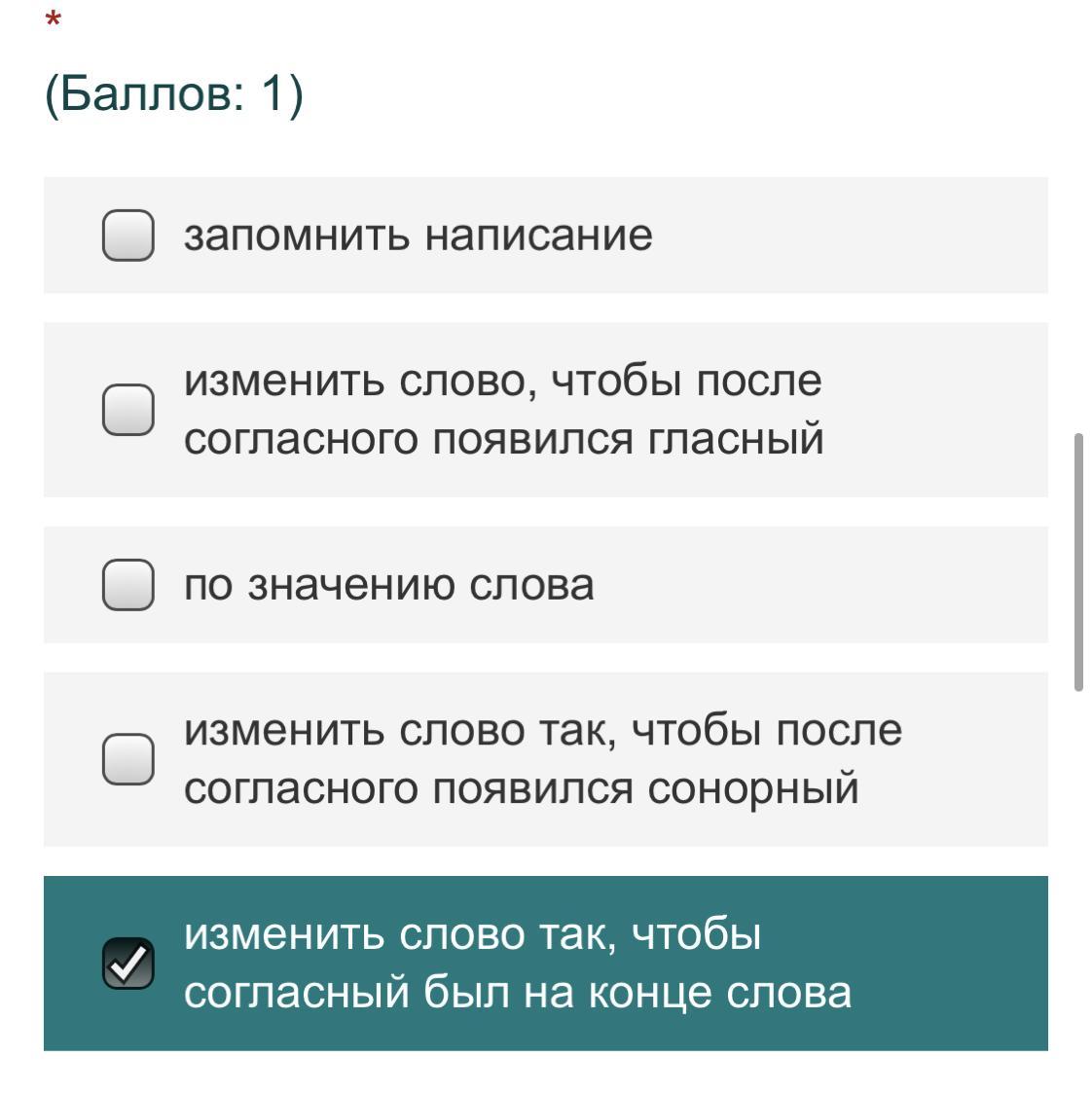Click the 'по значению слова' label text

coord(388,585)
